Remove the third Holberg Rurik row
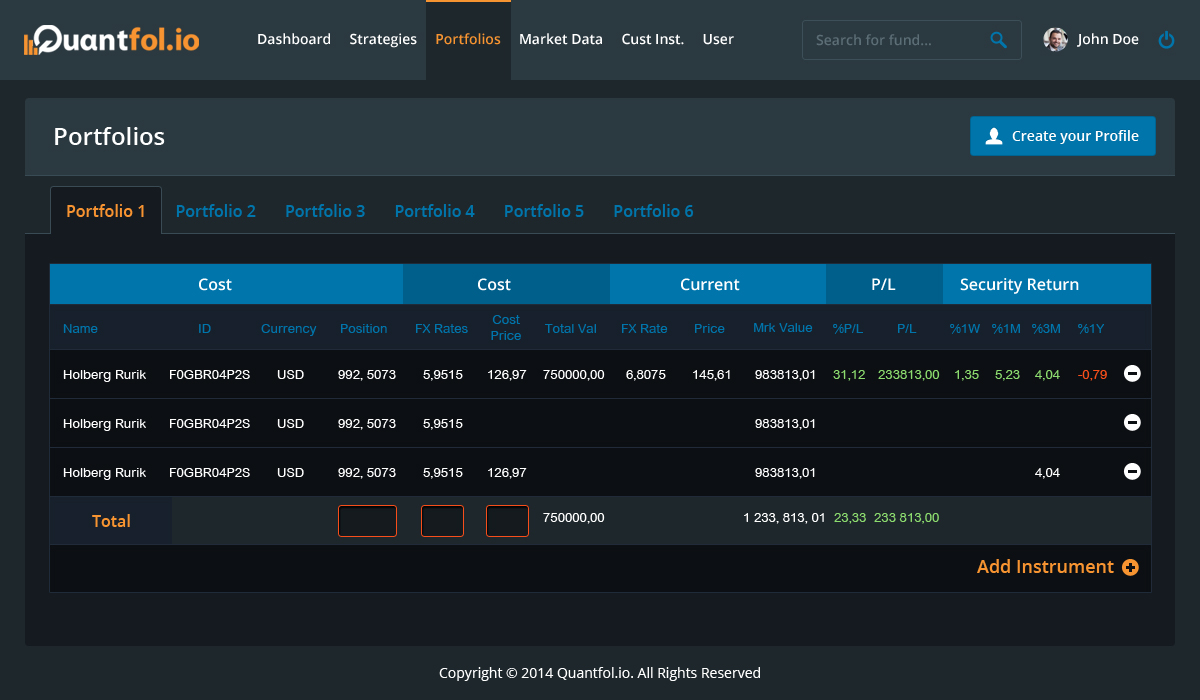The width and height of the screenshot is (1200, 700). point(1132,471)
